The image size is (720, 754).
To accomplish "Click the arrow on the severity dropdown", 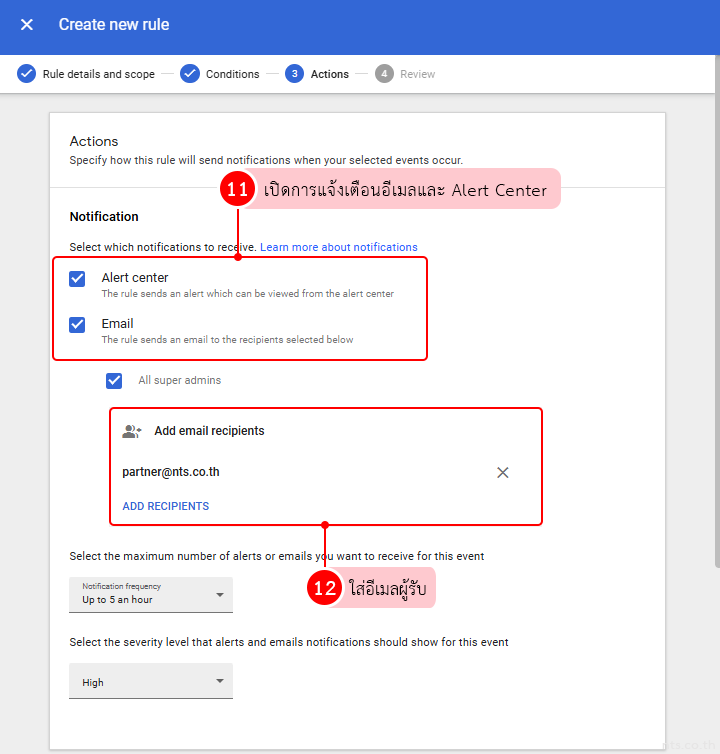I will click(x=220, y=682).
